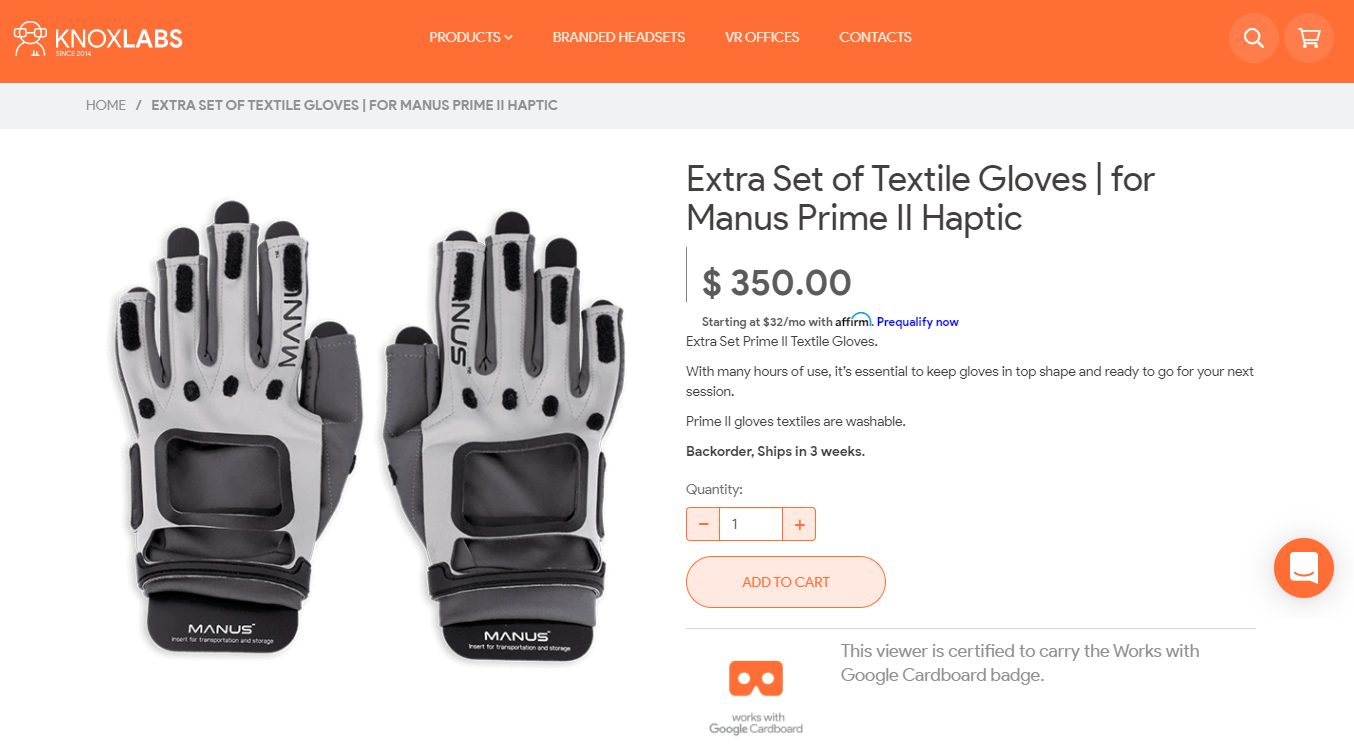Click the Affirm logo

855,320
